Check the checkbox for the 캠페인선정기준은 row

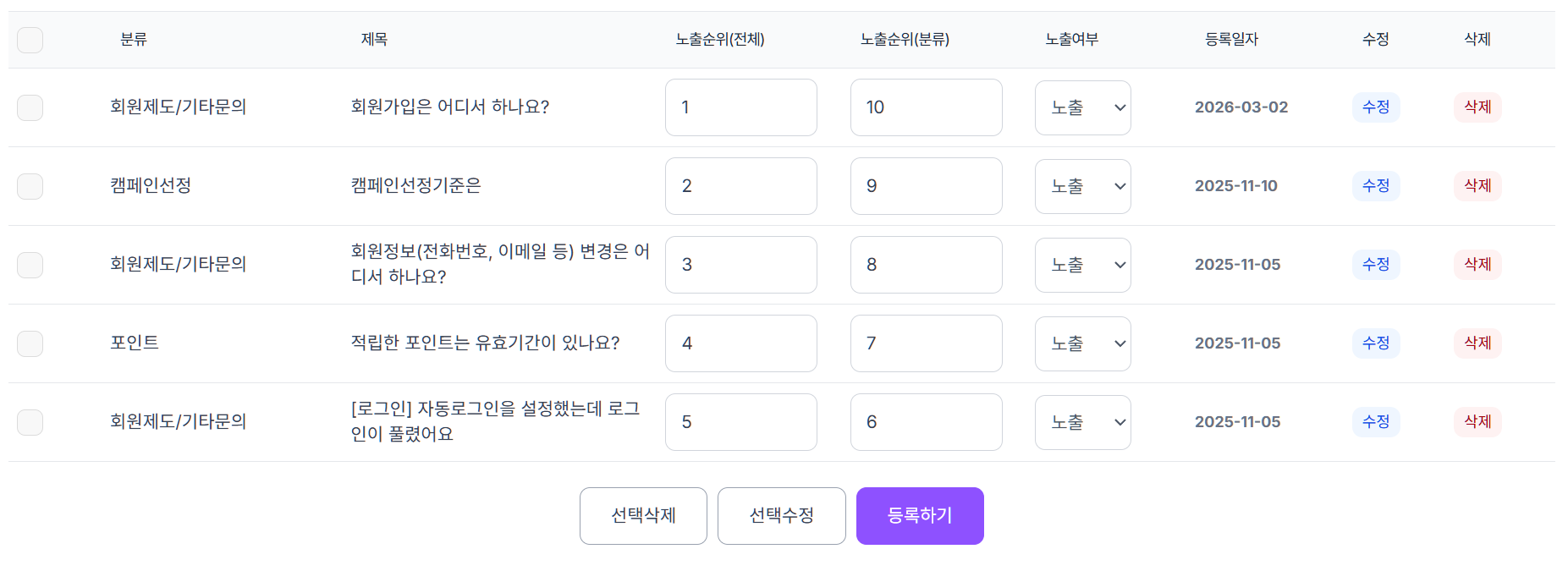tap(30, 186)
